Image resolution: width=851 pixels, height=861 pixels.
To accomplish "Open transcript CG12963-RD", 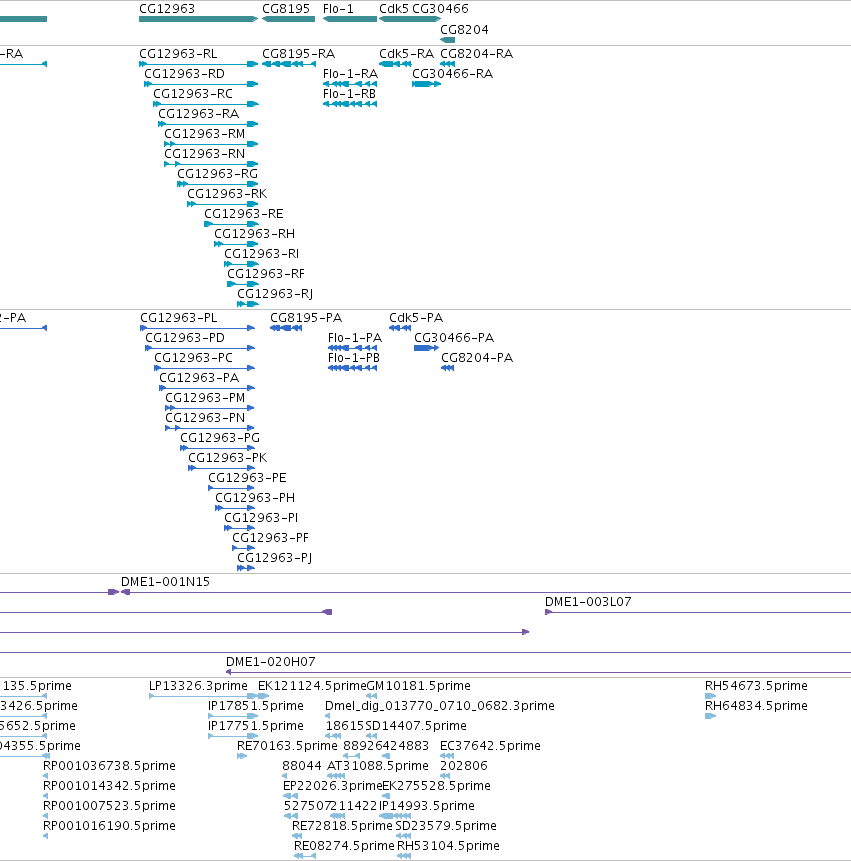I will click(x=184, y=74).
